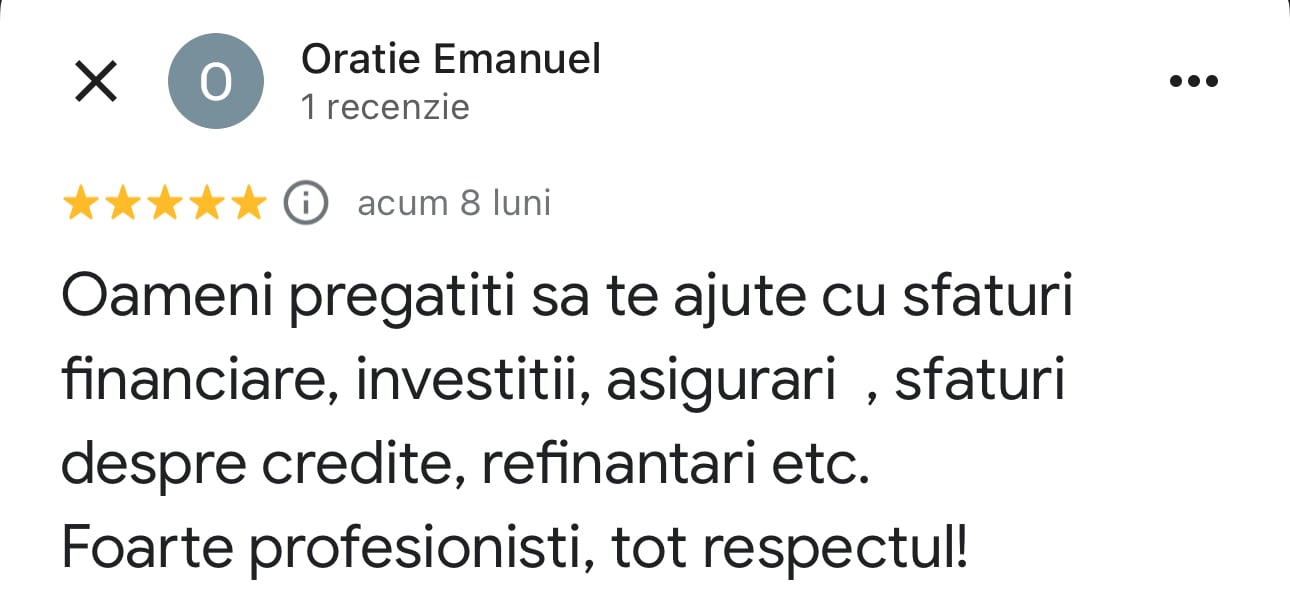
Task: Click the second star in the rating row
Action: (124, 202)
